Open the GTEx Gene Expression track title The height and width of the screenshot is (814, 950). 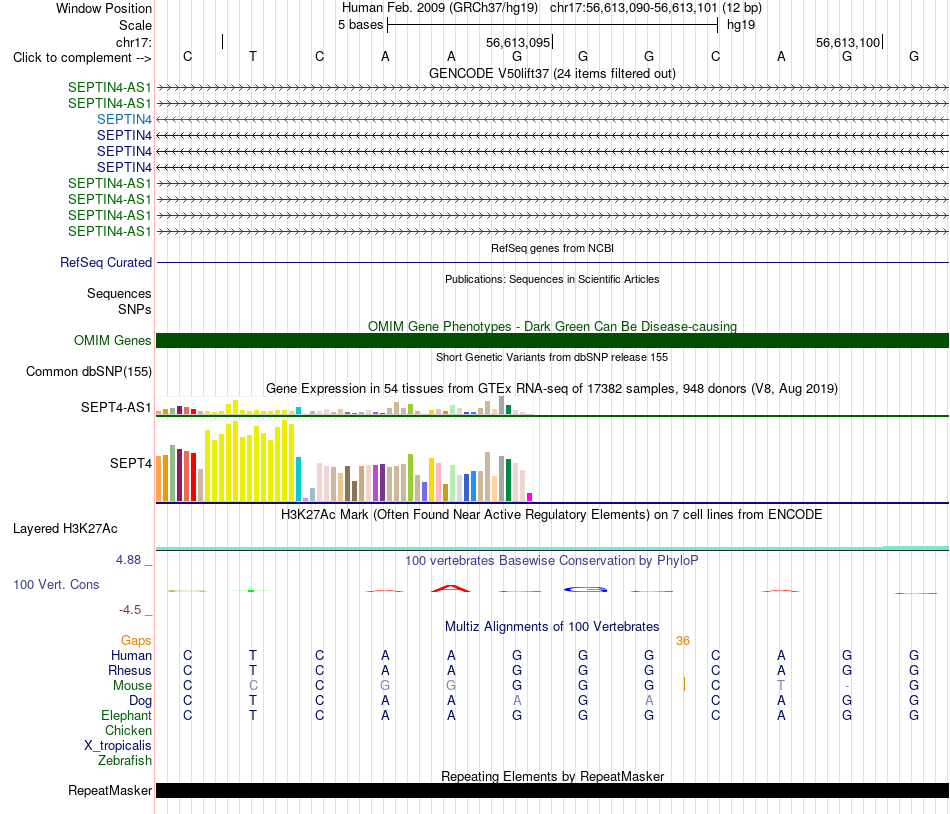[x=552, y=388]
